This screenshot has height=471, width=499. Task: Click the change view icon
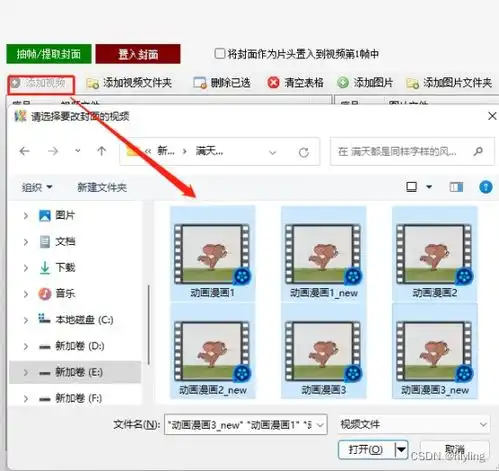coord(412,187)
